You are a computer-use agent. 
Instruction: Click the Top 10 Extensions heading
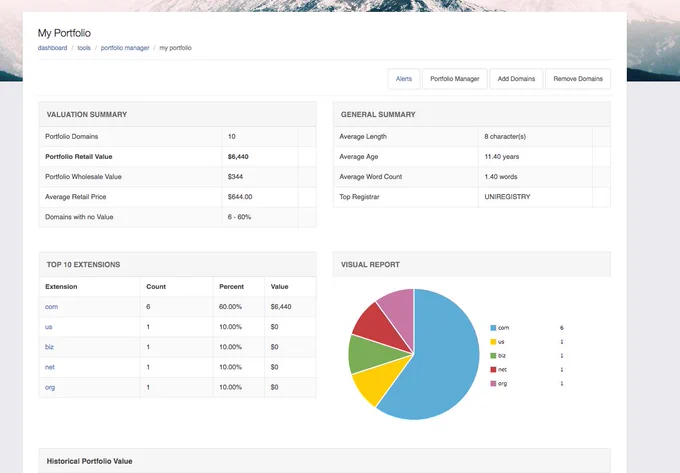[x=83, y=264]
